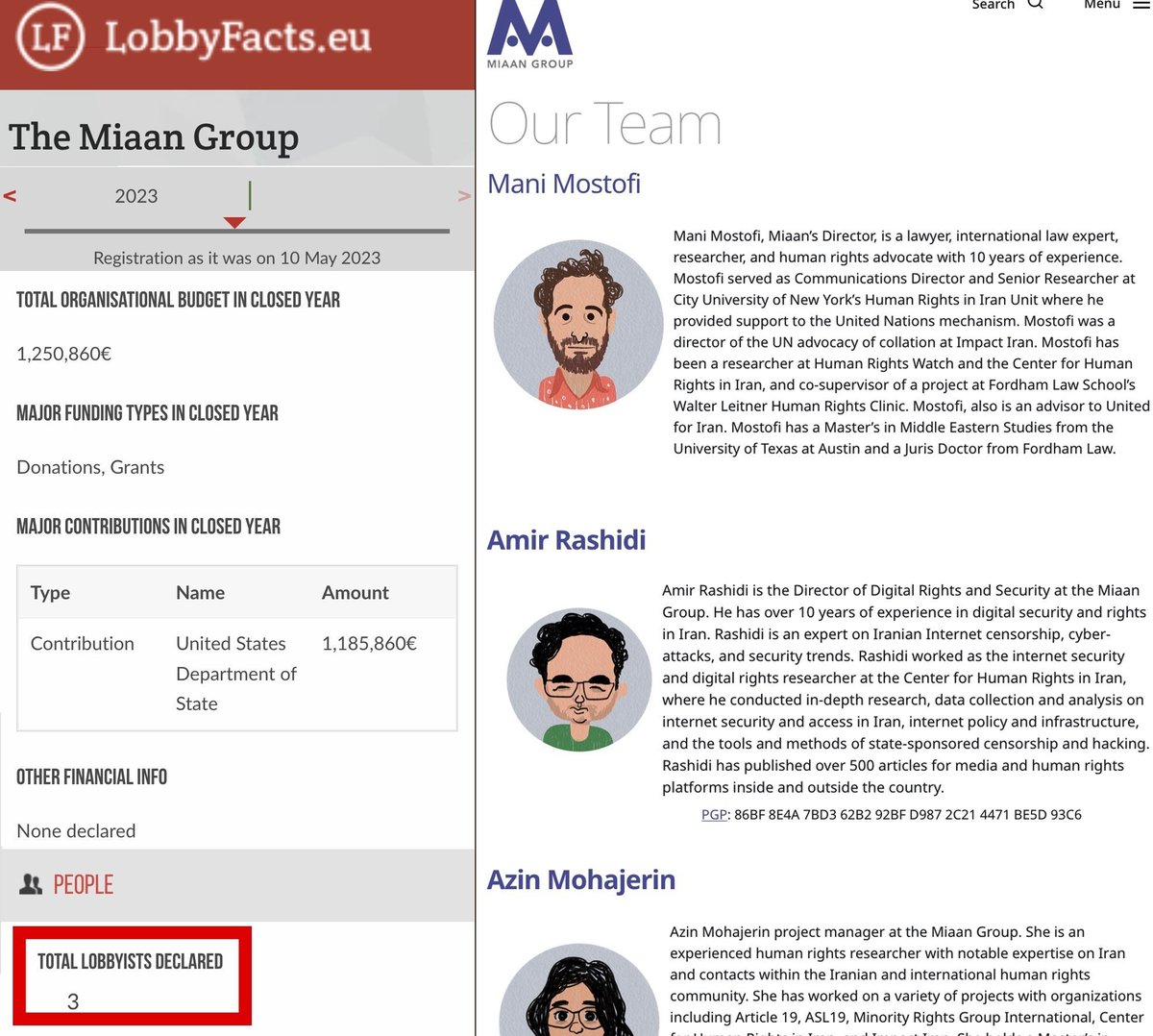
Task: Open Amir Rashidi name heading
Action: 567,540
